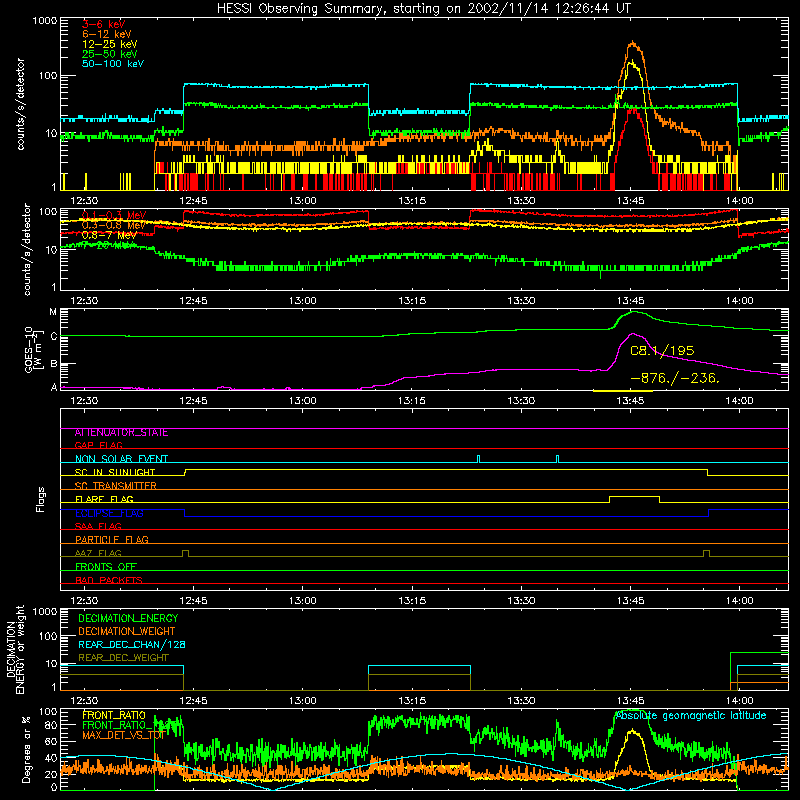Click the '0.8-7 MeV' legend label
Viewport: 800px width, 800px height.
pos(109,235)
